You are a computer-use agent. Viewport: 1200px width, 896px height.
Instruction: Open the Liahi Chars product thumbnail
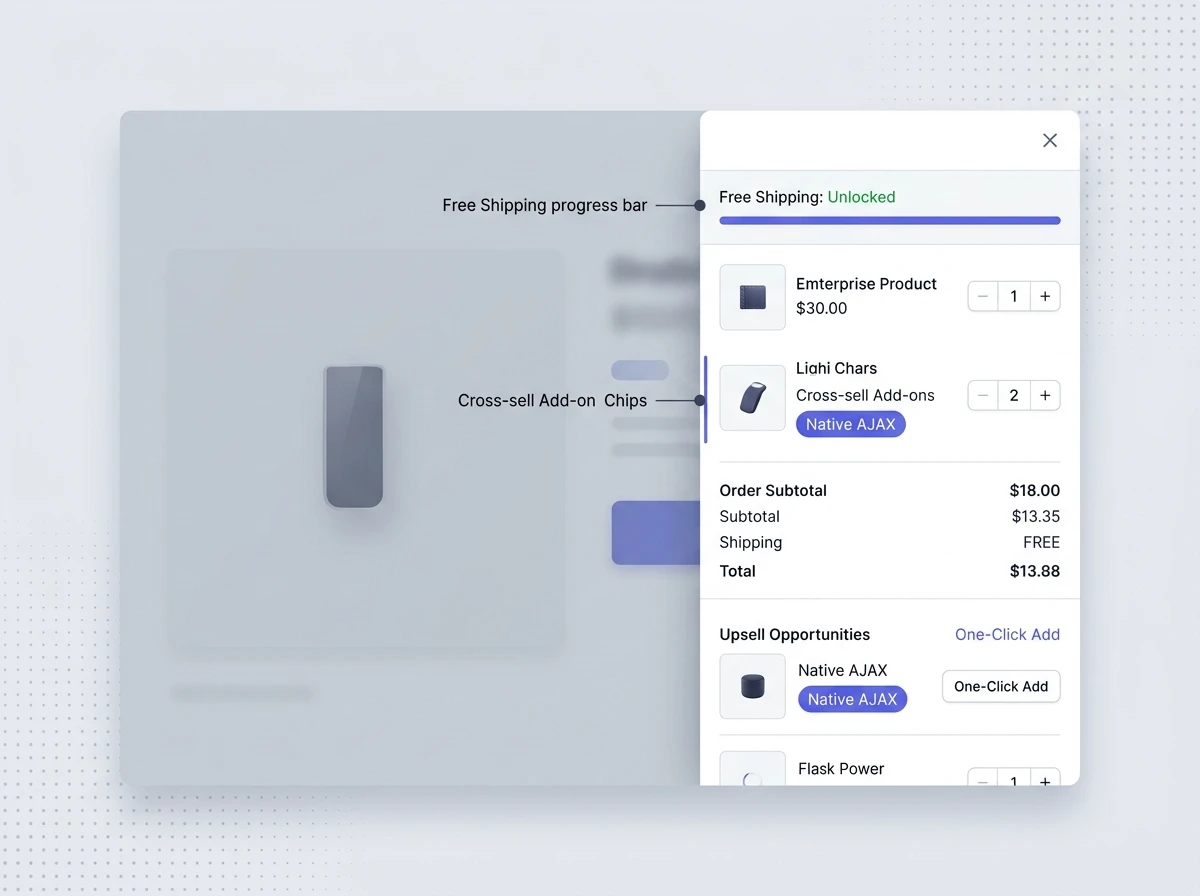[752, 397]
